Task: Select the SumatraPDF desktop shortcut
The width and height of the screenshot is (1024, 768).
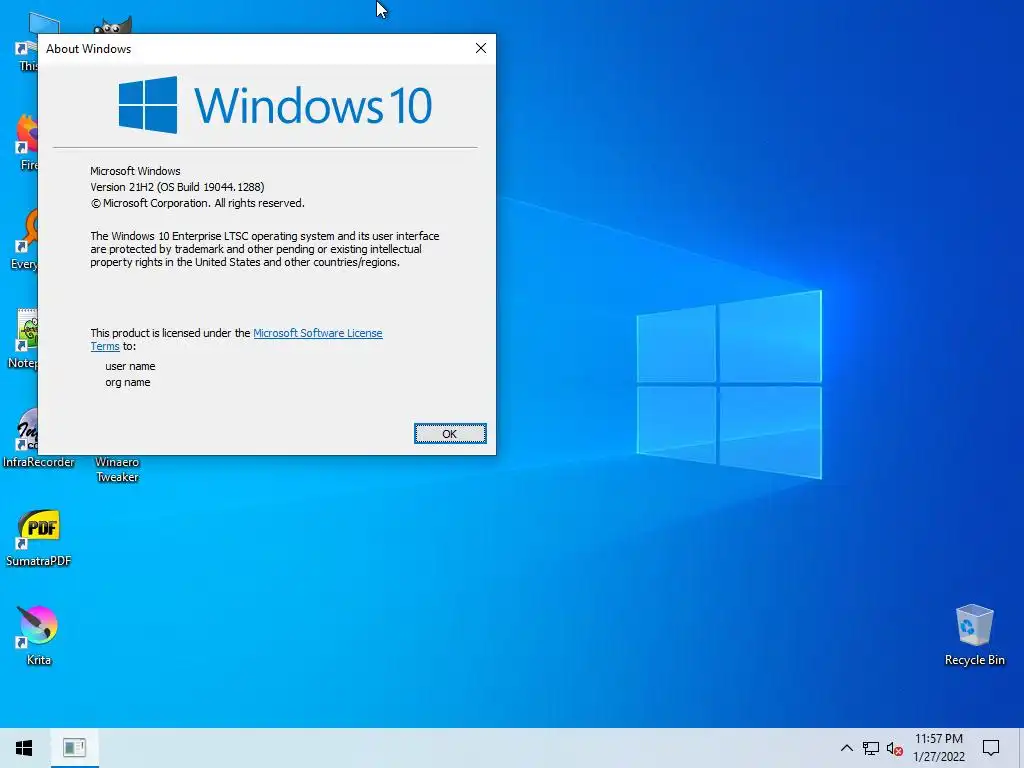Action: 38,537
